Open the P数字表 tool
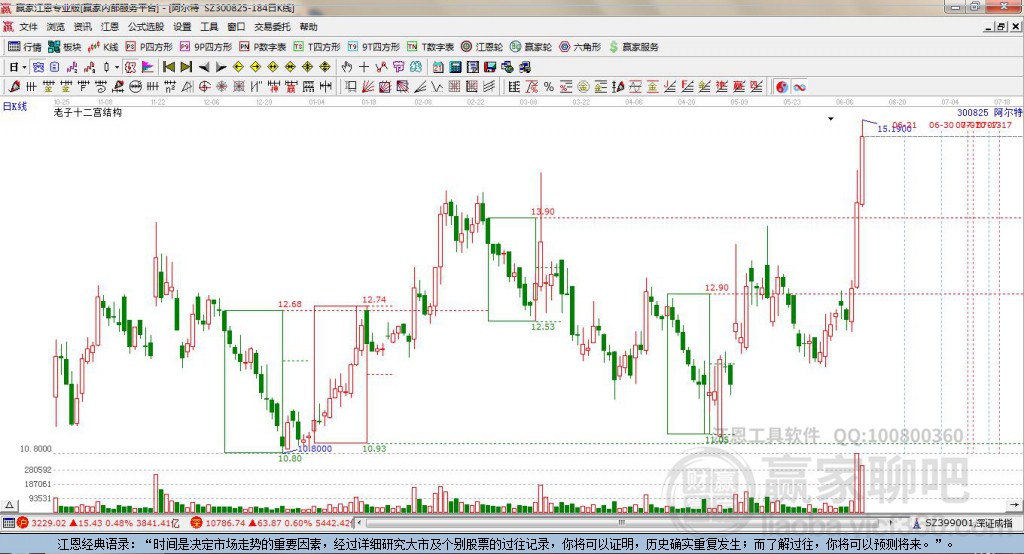Image resolution: width=1024 pixels, height=554 pixels. click(x=263, y=46)
